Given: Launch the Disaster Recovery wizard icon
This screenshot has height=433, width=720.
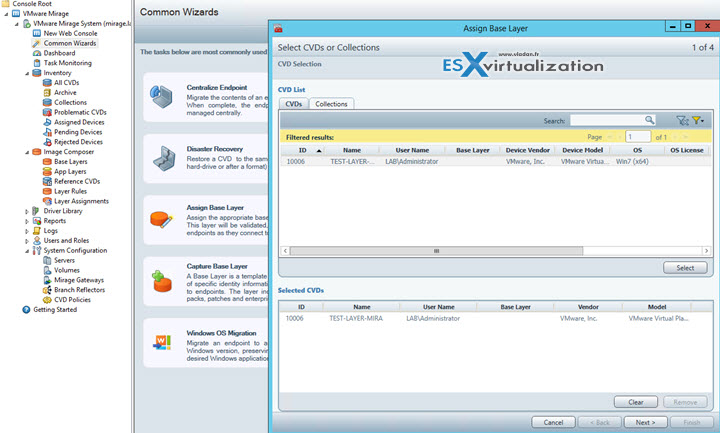Looking at the screenshot, I should coord(164,158).
